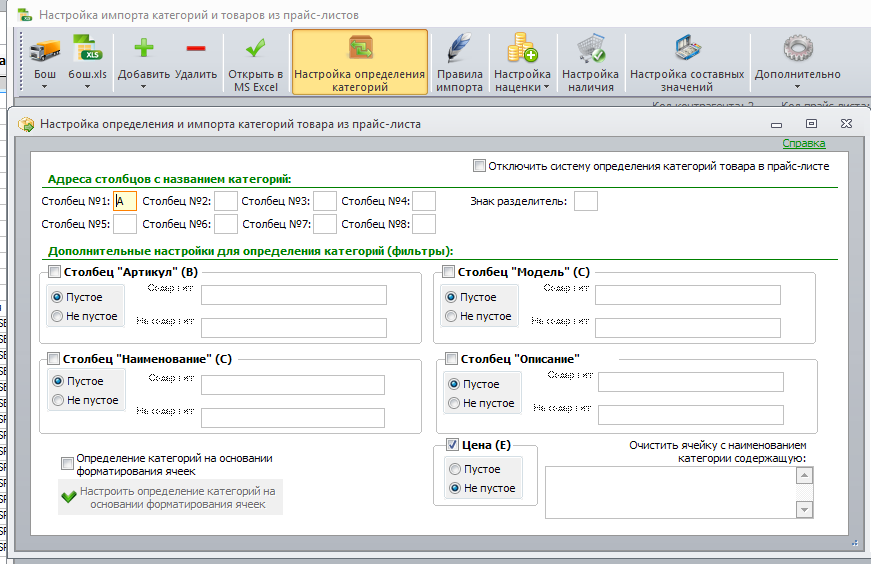This screenshot has width=871, height=564.
Task: Click green checkmark icon for formatting setup
Action: pos(69,497)
